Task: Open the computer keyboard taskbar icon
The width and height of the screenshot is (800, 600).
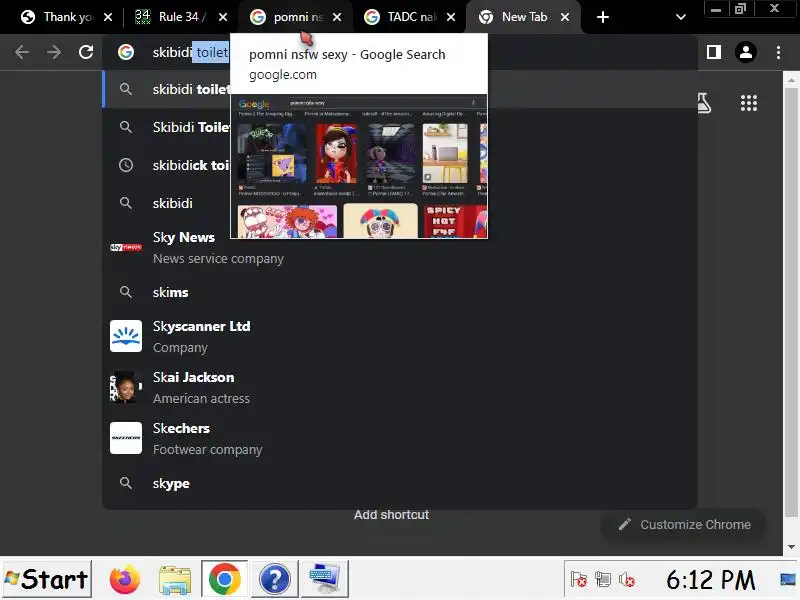Action: pos(324,579)
